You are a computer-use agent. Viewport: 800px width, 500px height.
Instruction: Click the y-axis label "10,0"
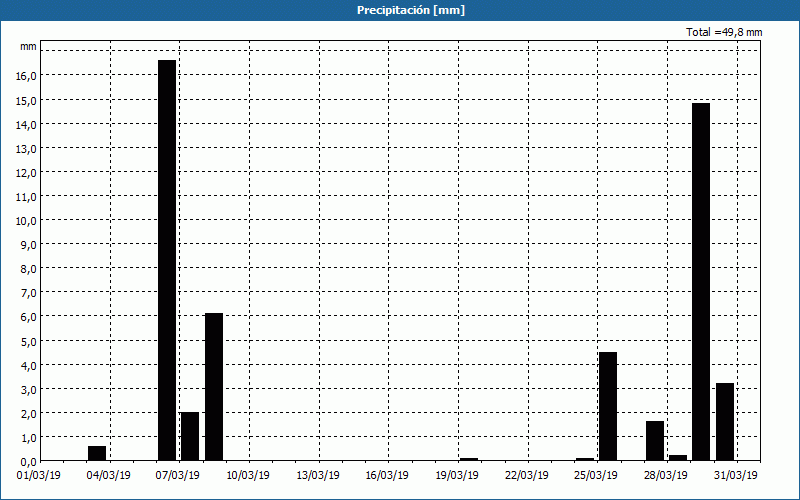coord(26,221)
